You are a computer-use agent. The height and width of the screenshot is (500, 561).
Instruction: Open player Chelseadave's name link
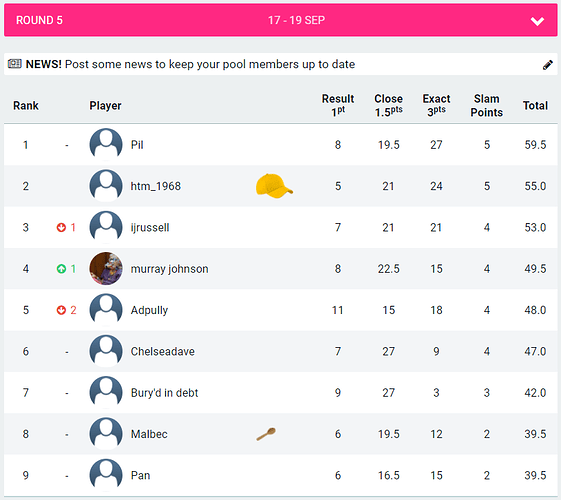click(x=162, y=352)
